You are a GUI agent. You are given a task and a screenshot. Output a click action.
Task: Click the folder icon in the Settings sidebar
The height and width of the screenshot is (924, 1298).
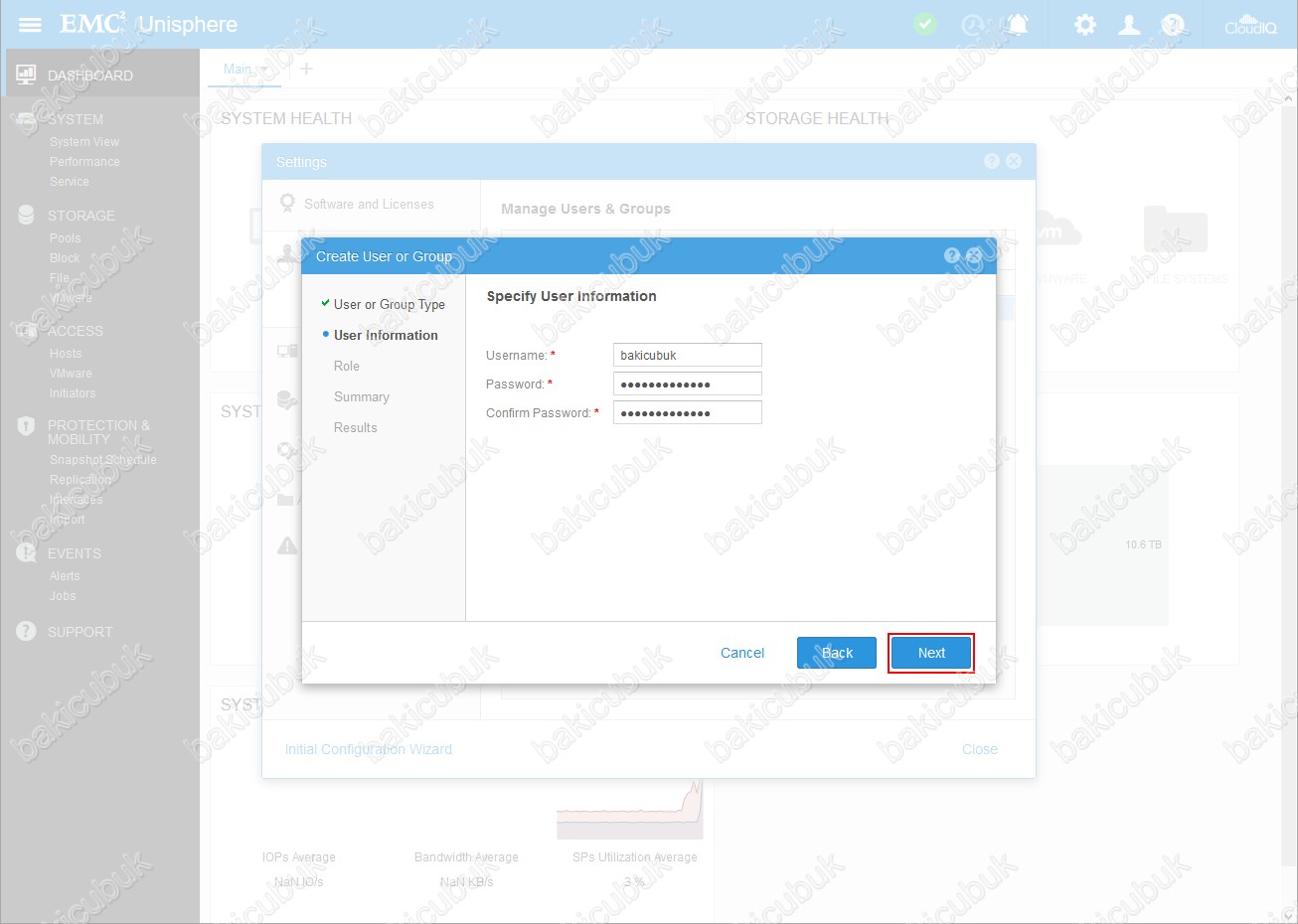click(286, 500)
